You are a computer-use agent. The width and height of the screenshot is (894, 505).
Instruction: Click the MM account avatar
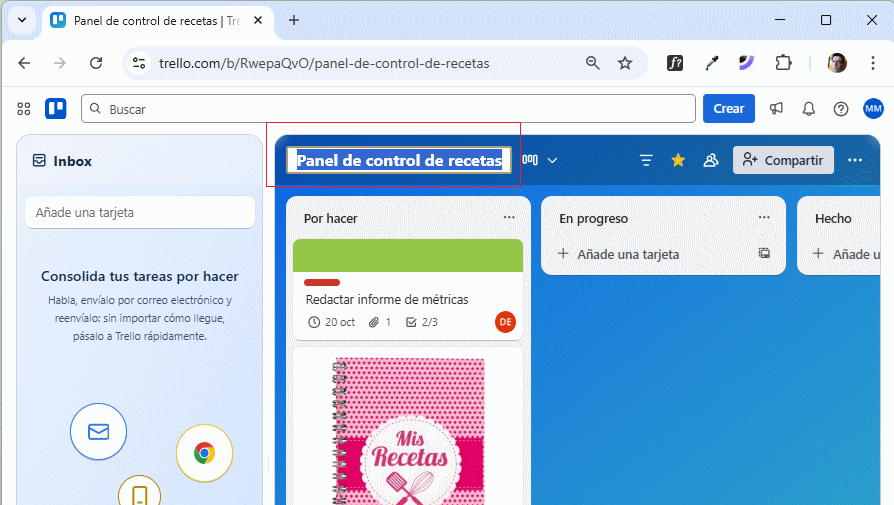pos(873,109)
